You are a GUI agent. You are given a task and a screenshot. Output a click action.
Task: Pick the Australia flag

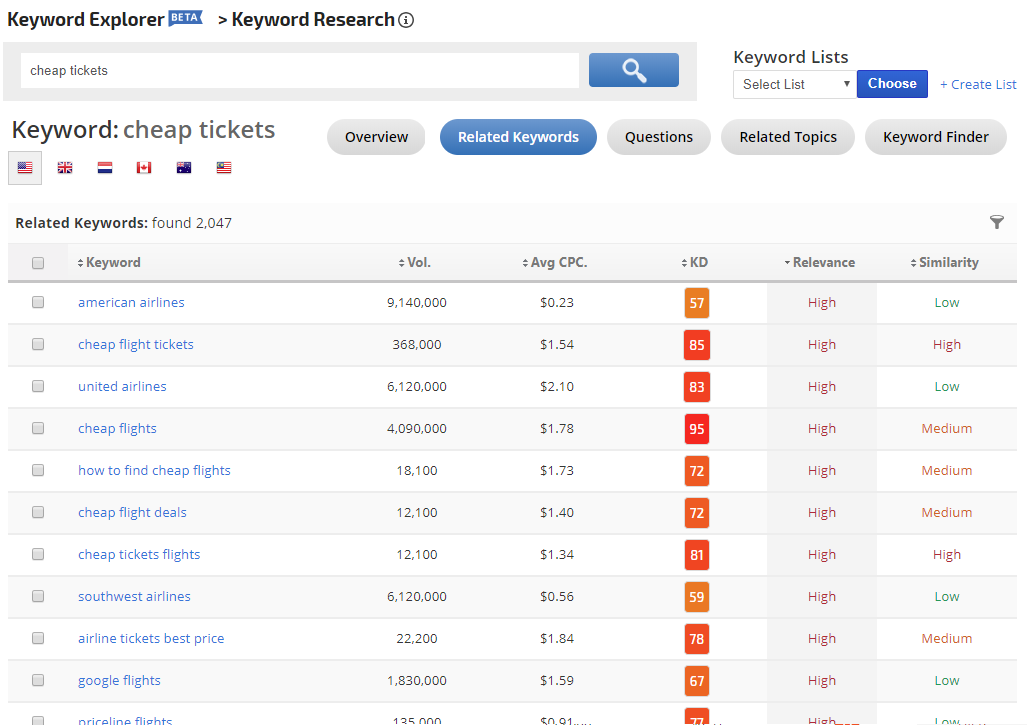pos(184,168)
